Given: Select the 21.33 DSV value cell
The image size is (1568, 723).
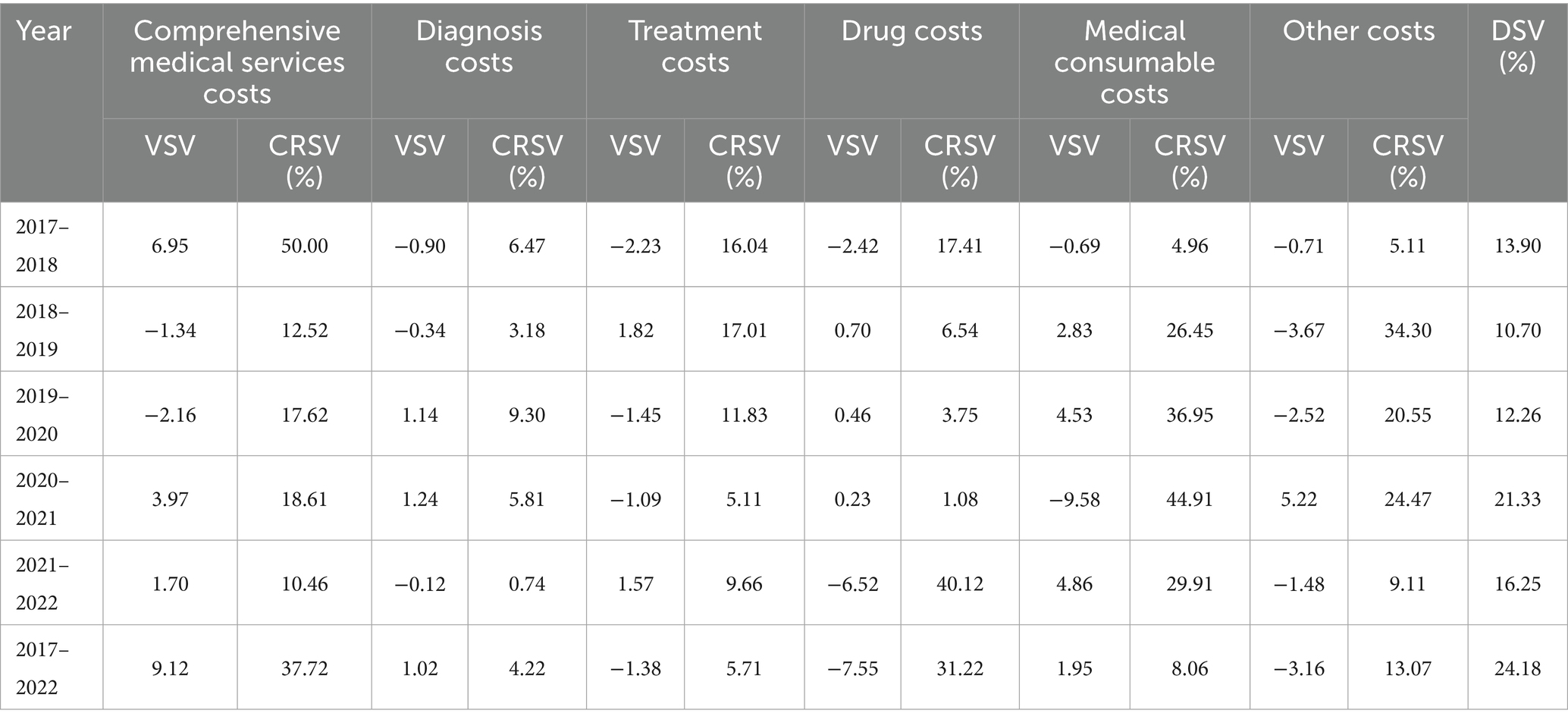Looking at the screenshot, I should pyautogui.click(x=1517, y=499).
